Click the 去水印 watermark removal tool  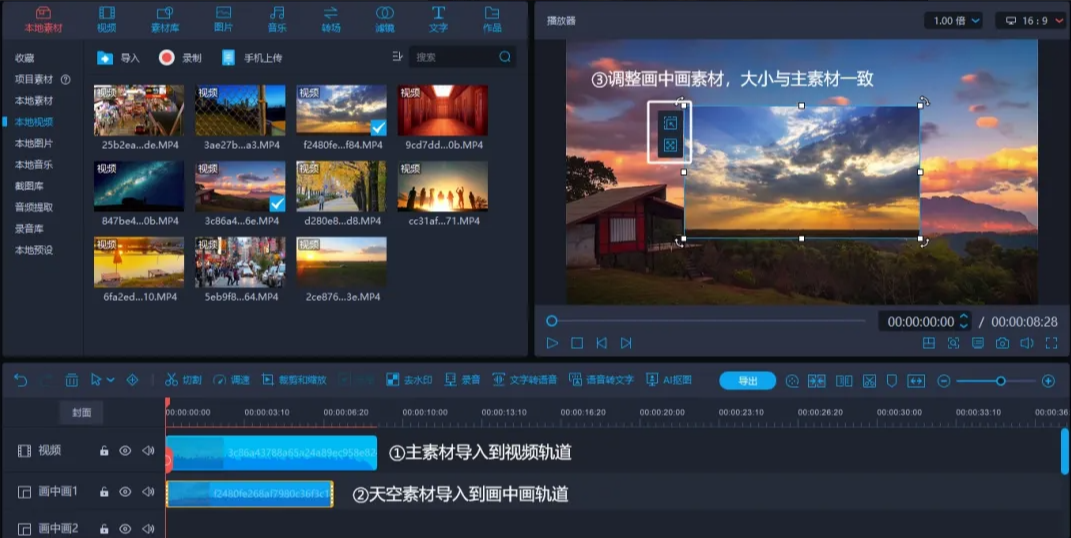(408, 380)
